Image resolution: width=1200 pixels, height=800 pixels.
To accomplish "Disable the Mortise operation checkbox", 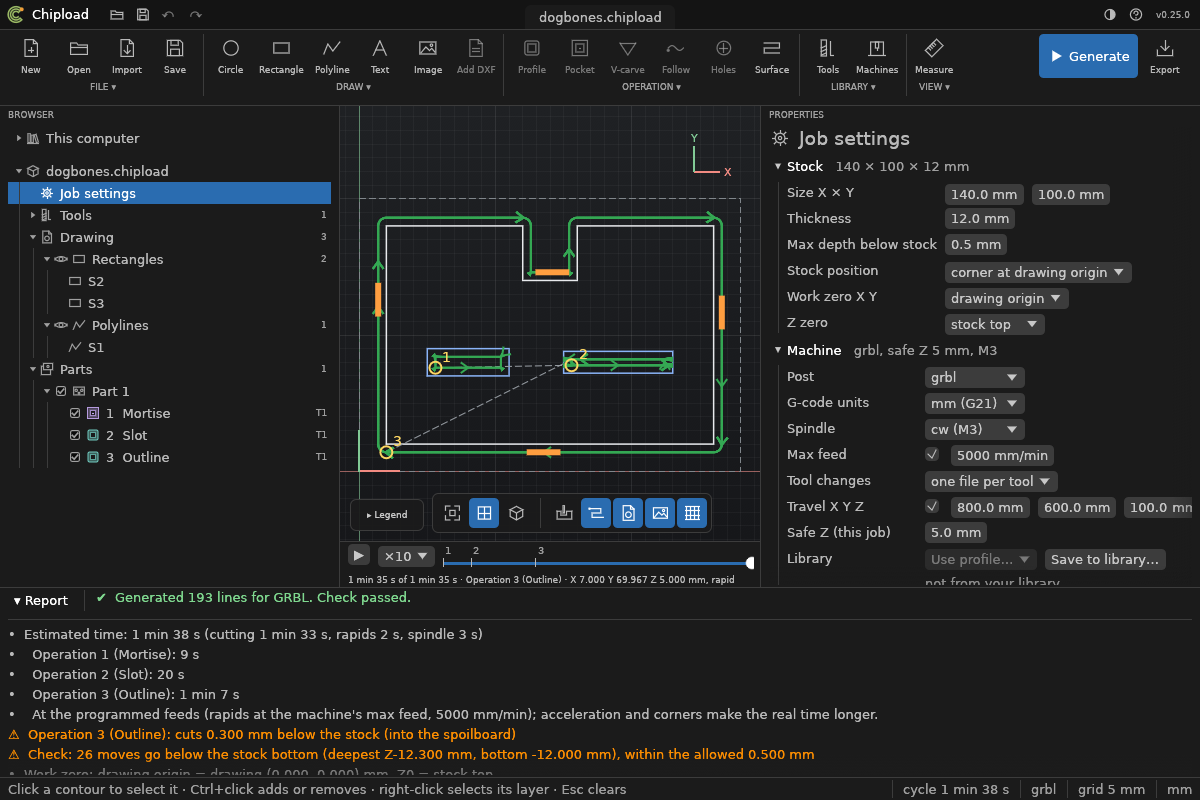I will click(x=75, y=413).
